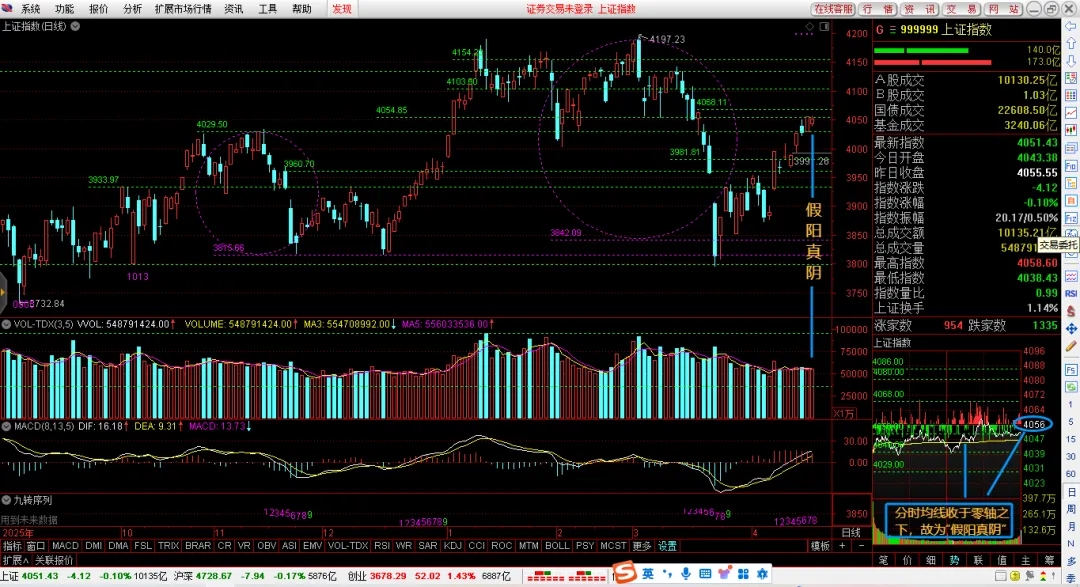Click the 行情 button in title bar
1080x587 pixels.
coord(878,9)
